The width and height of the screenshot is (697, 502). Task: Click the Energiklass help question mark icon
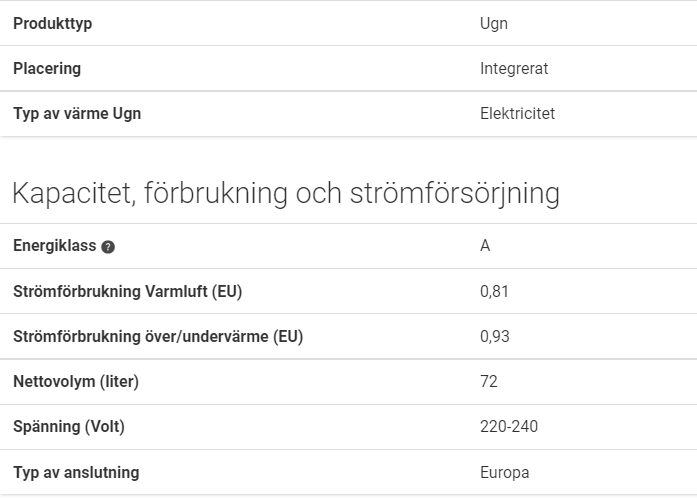(x=108, y=247)
